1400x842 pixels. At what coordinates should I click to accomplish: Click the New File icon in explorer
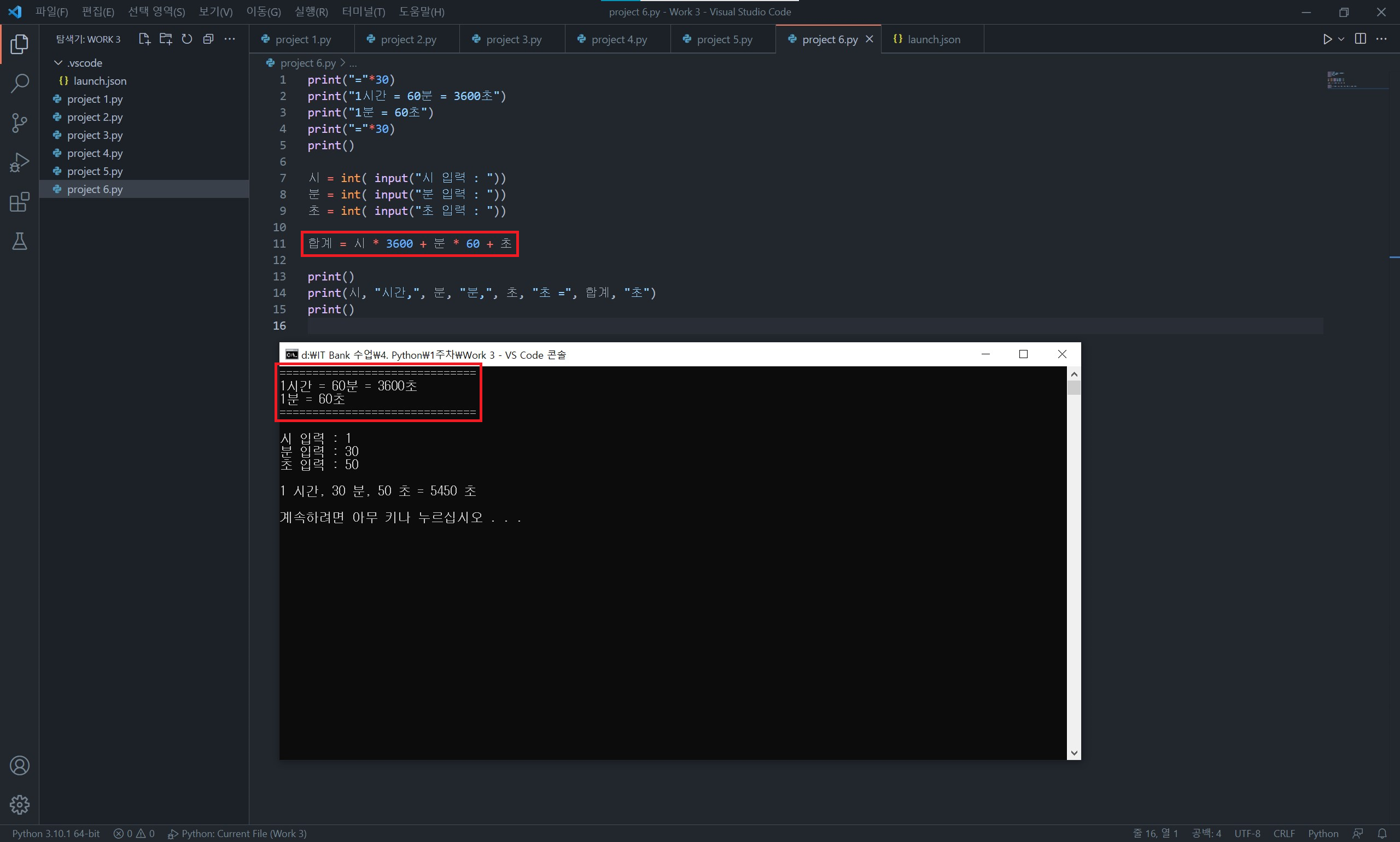(144, 39)
